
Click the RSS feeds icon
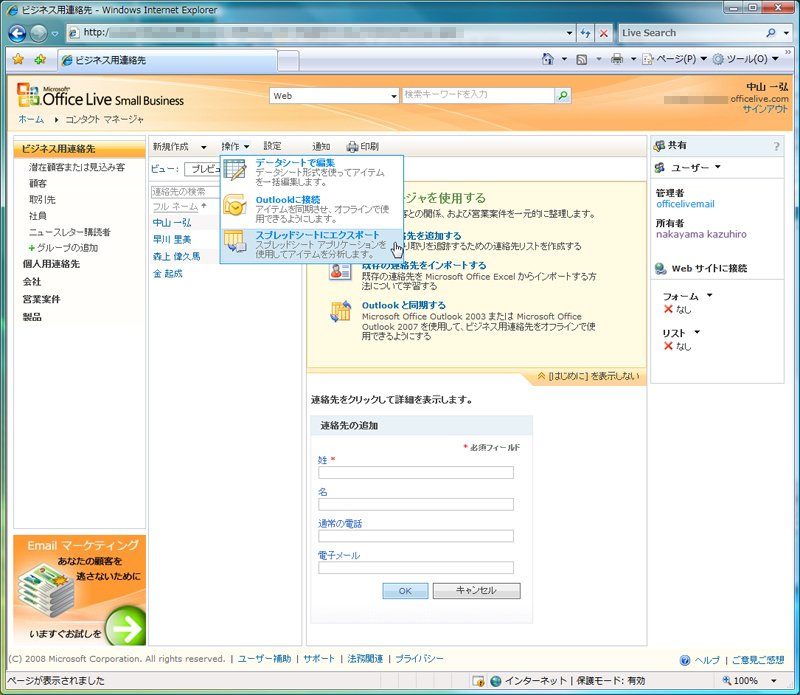click(x=582, y=60)
